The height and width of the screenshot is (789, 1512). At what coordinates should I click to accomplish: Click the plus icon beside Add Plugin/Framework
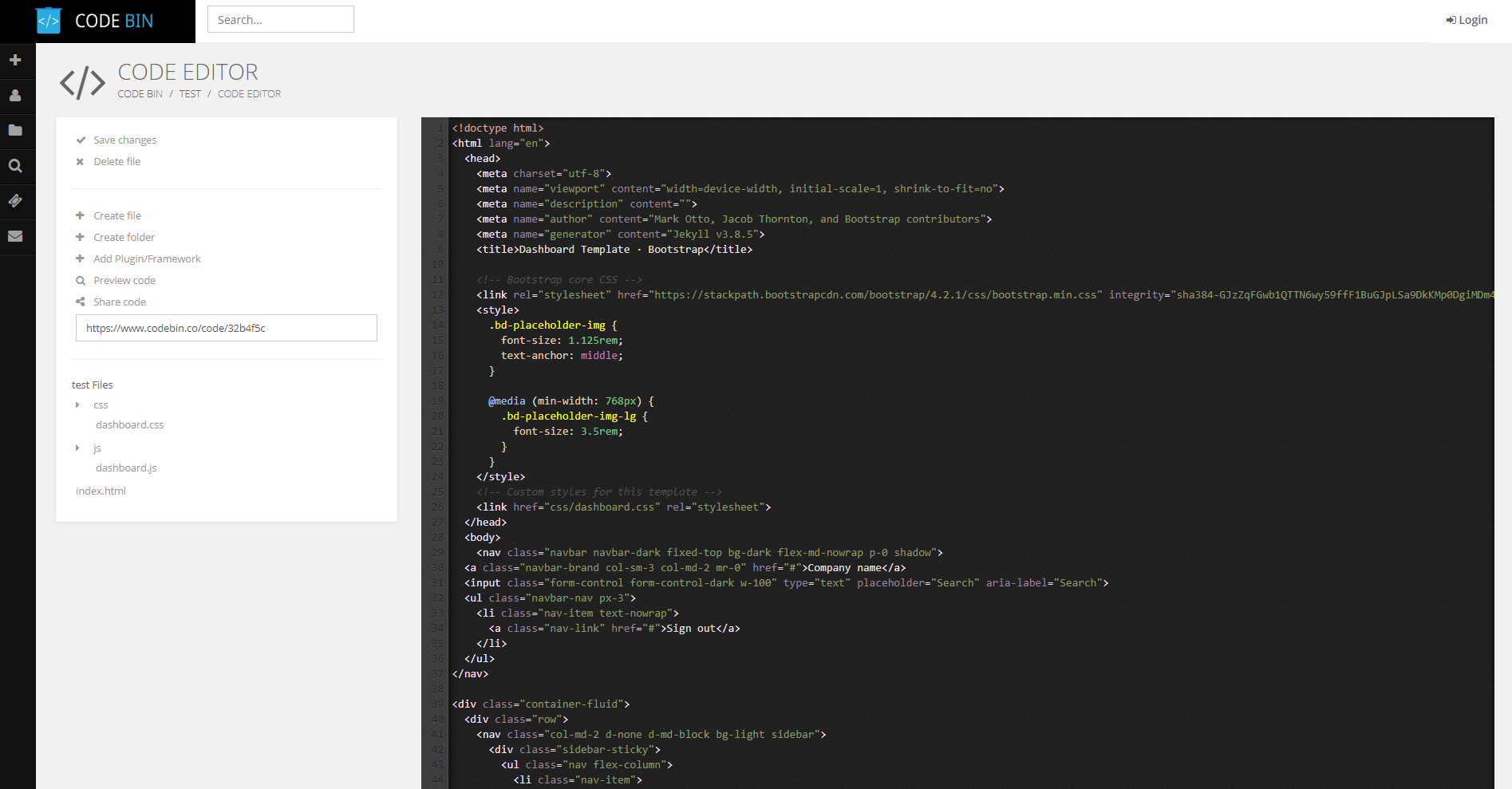(x=80, y=258)
